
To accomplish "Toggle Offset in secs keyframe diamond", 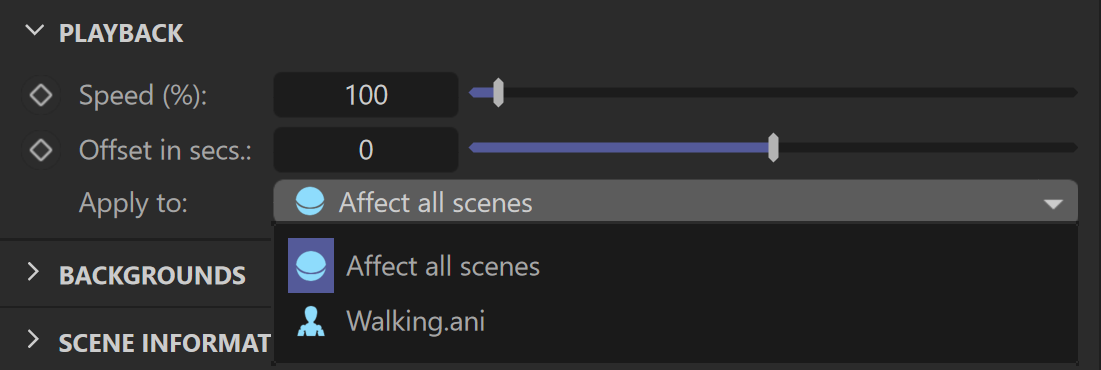I will pos(41,150).
